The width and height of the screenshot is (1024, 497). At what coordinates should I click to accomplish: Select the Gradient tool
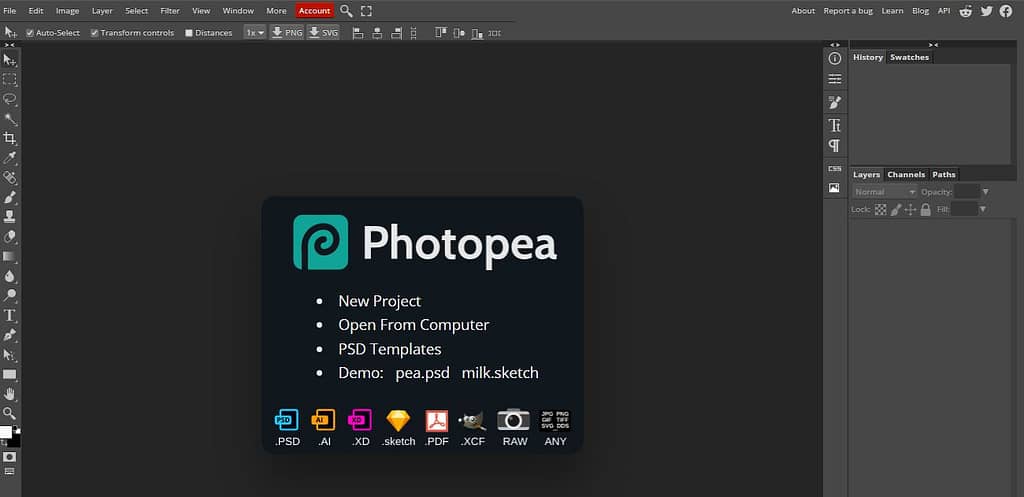click(10, 256)
